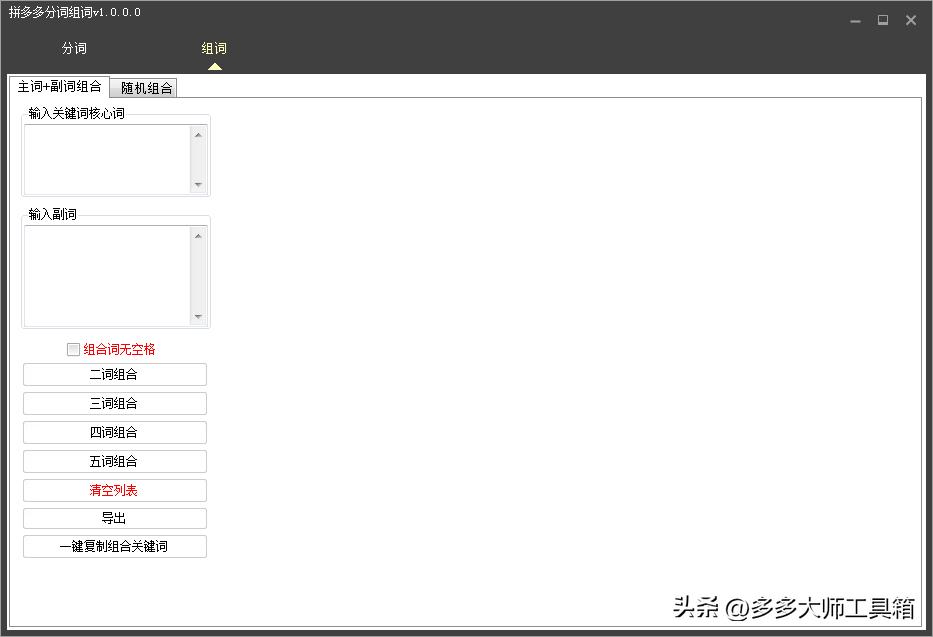This screenshot has height=637, width=933.
Task: Copy keywords via 一键复制组合关键词
Action: coord(114,546)
